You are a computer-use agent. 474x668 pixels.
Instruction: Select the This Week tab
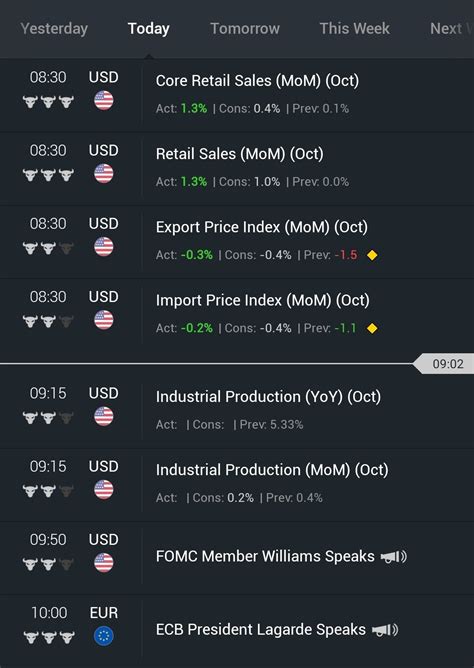[354, 29]
